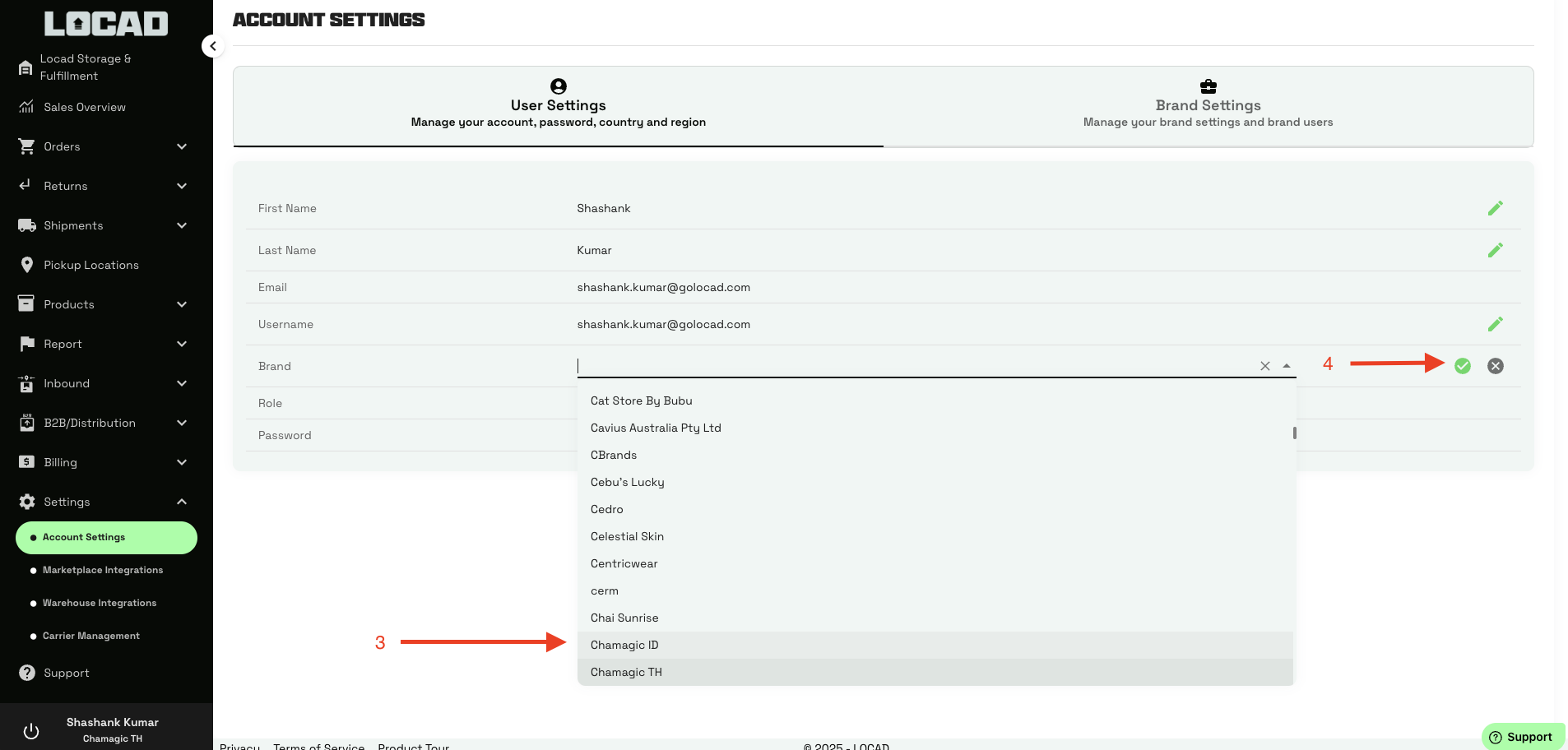Viewport: 1568px width, 750px height.
Task: Click the brand dropdown list scrollbar
Action: (1295, 433)
